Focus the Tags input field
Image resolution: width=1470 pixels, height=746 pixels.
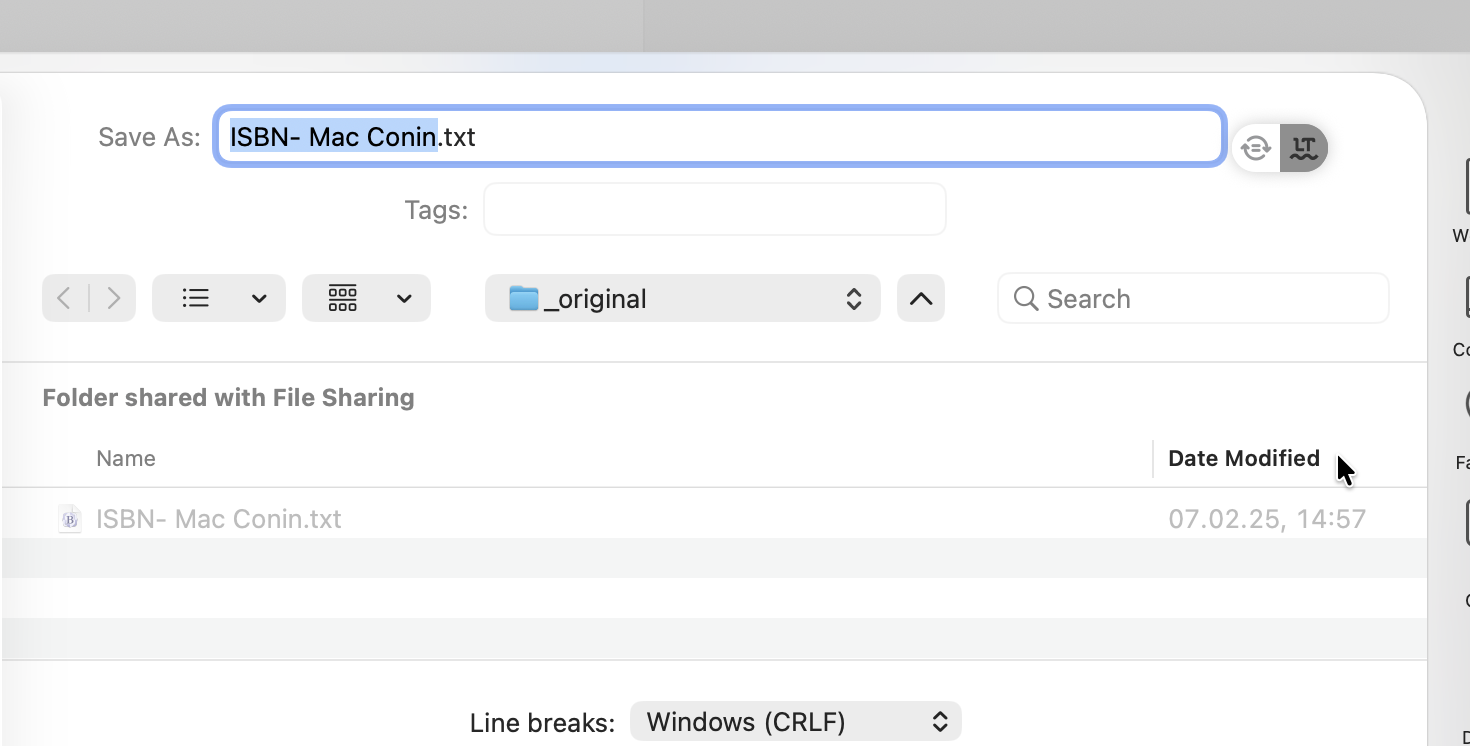coord(714,210)
